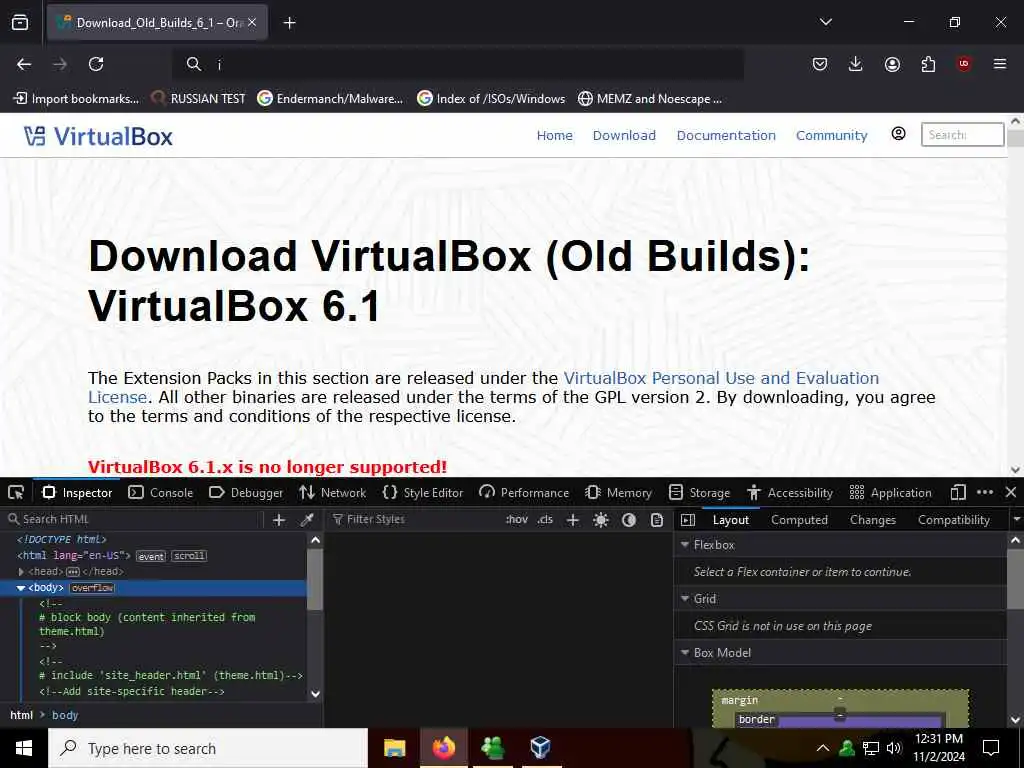
Task: Switch to the Debugger tab
Action: (x=246, y=492)
